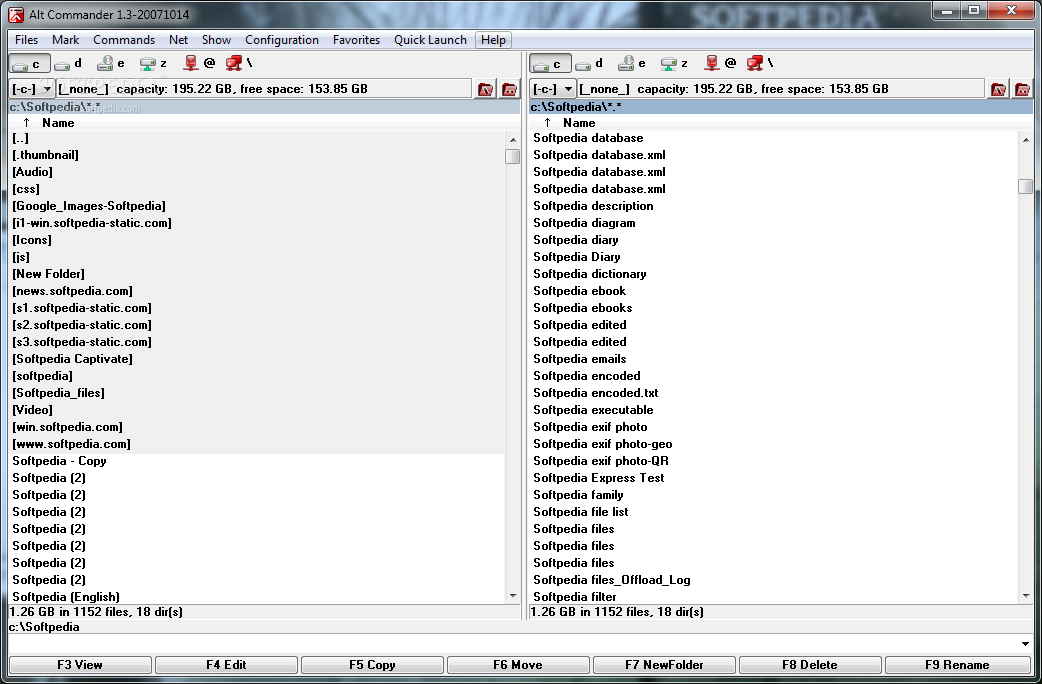Select drive c in the left panel
The image size is (1042, 684).
pos(29,64)
